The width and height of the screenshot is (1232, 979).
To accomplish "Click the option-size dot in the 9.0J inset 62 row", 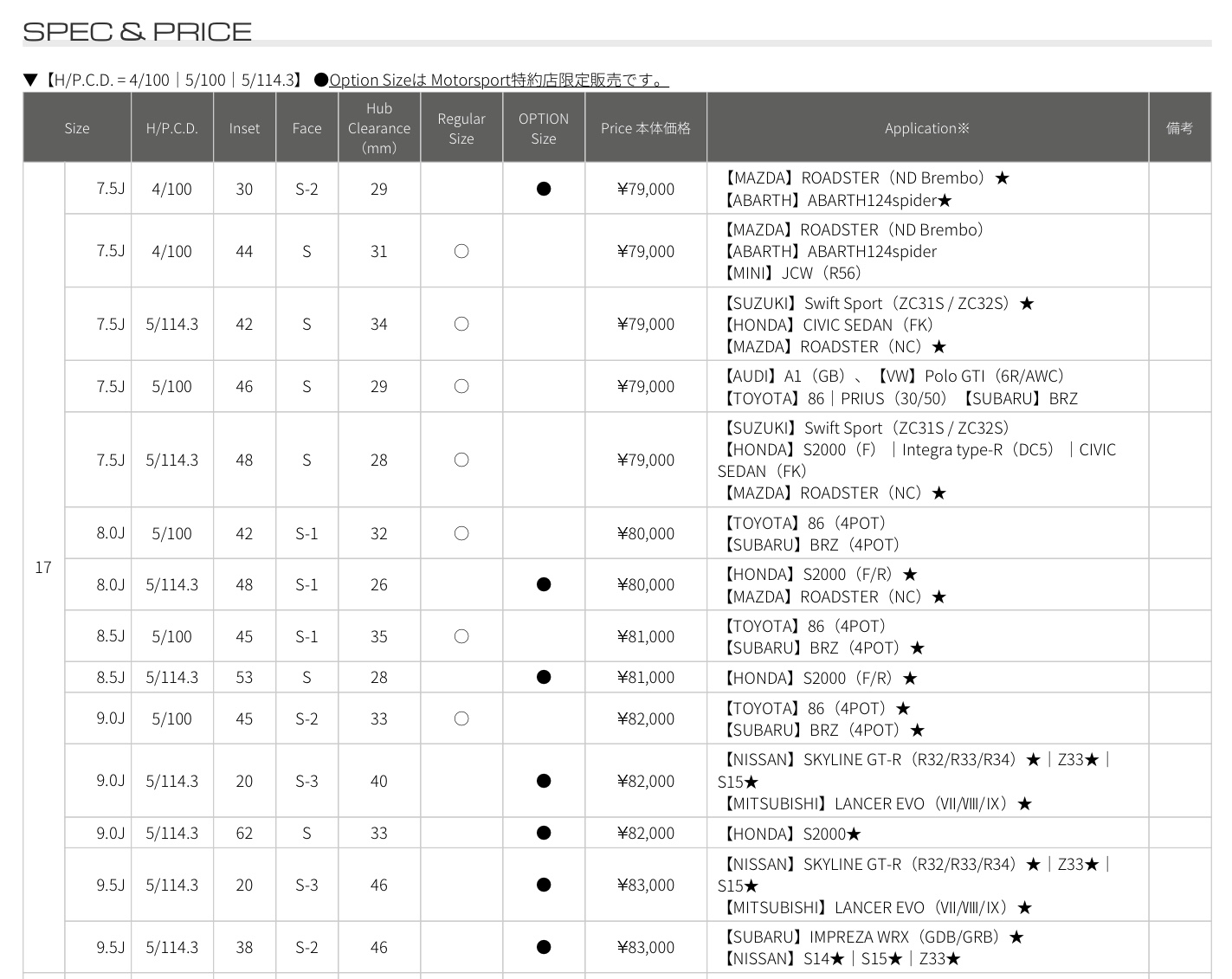I will click(544, 833).
